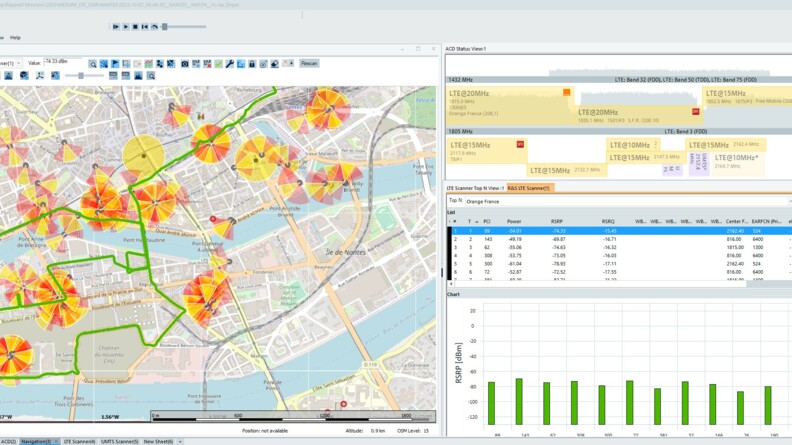This screenshot has height=445, width=792.
Task: Add a new sheet with plus button
Action: [x=180, y=441]
